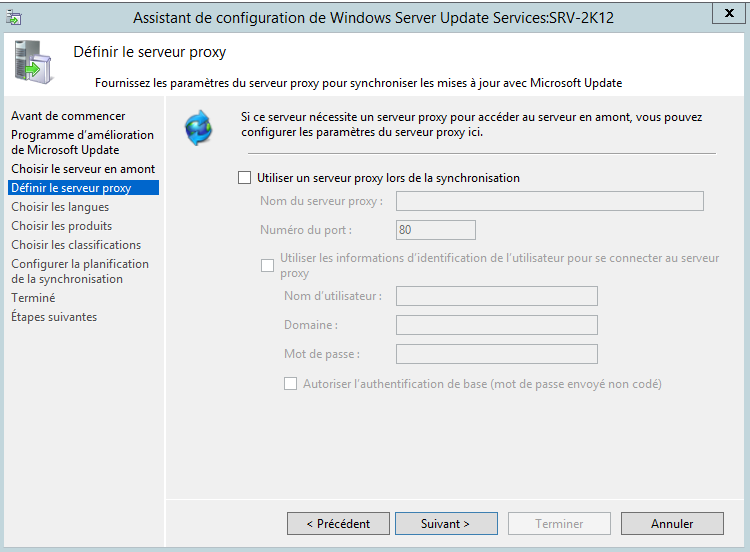Click the 'Domaine :' label

[311, 325]
